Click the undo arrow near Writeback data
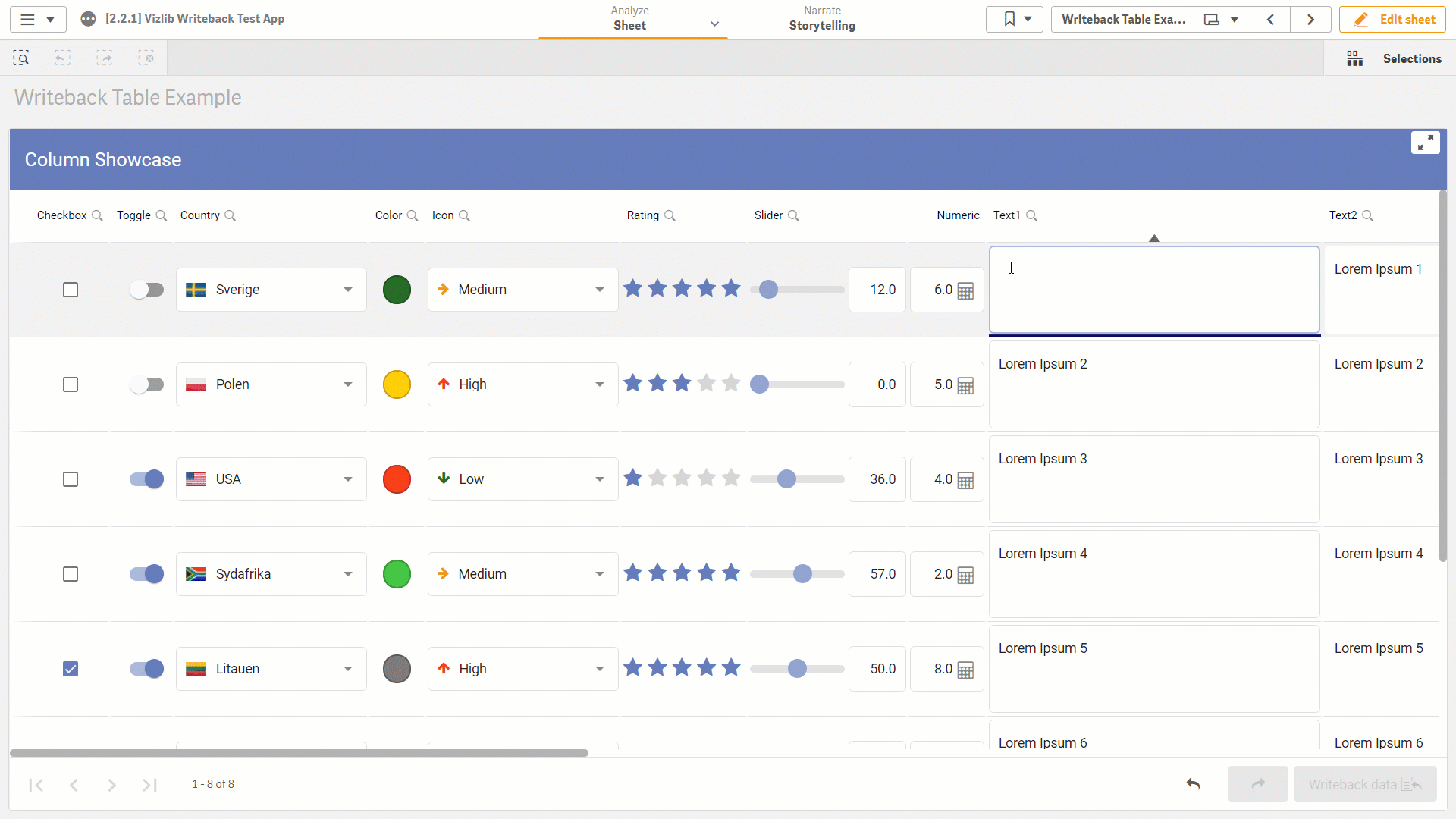Screen dimensions: 1456x819 tap(1193, 784)
